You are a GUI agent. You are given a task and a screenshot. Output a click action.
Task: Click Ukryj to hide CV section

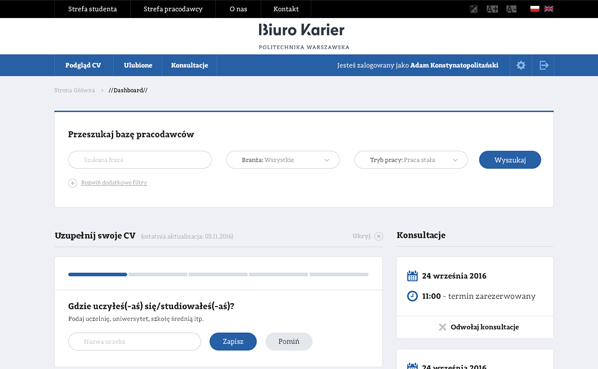click(361, 236)
